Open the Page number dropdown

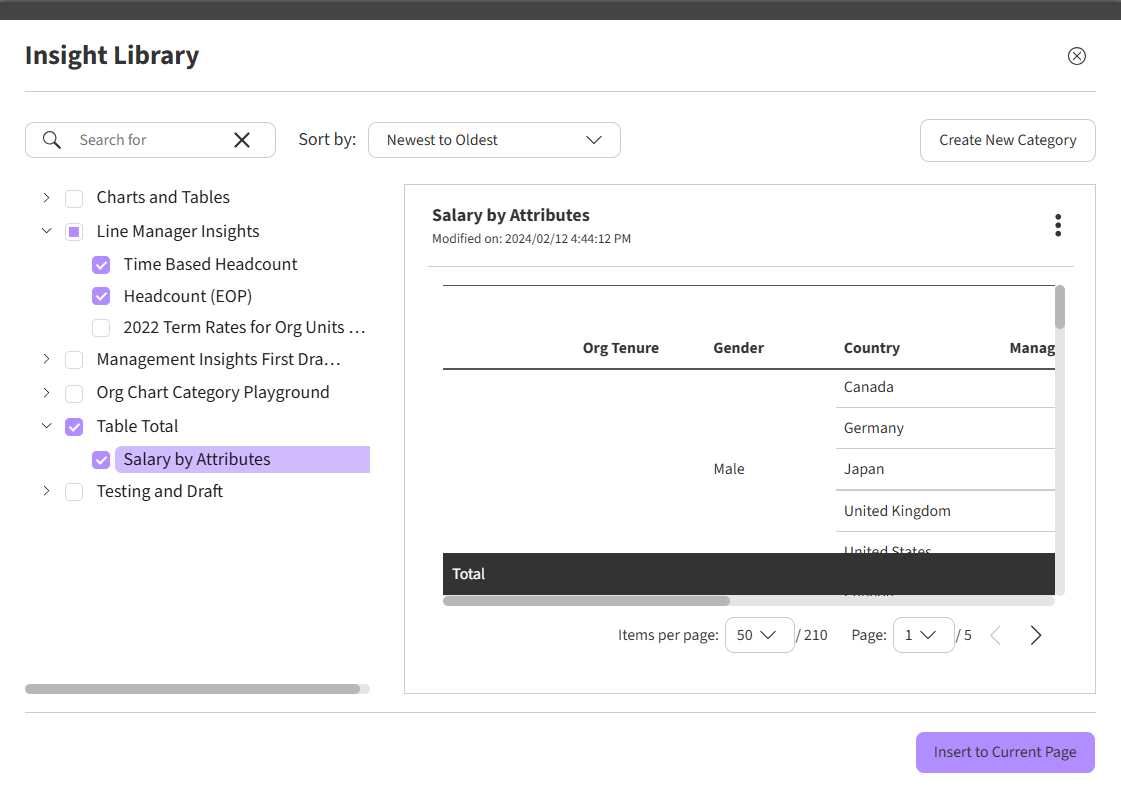922,635
